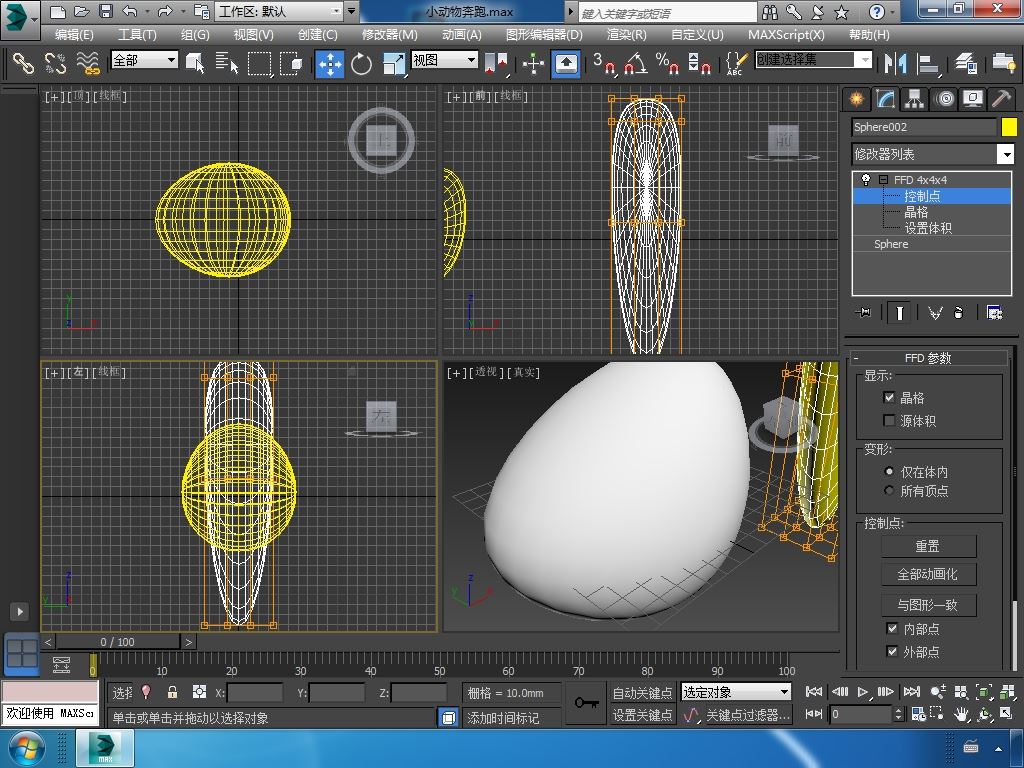Toggle the FFD 4x4x4 lightbulb visibility
This screenshot has width=1024, height=768.
click(866, 180)
